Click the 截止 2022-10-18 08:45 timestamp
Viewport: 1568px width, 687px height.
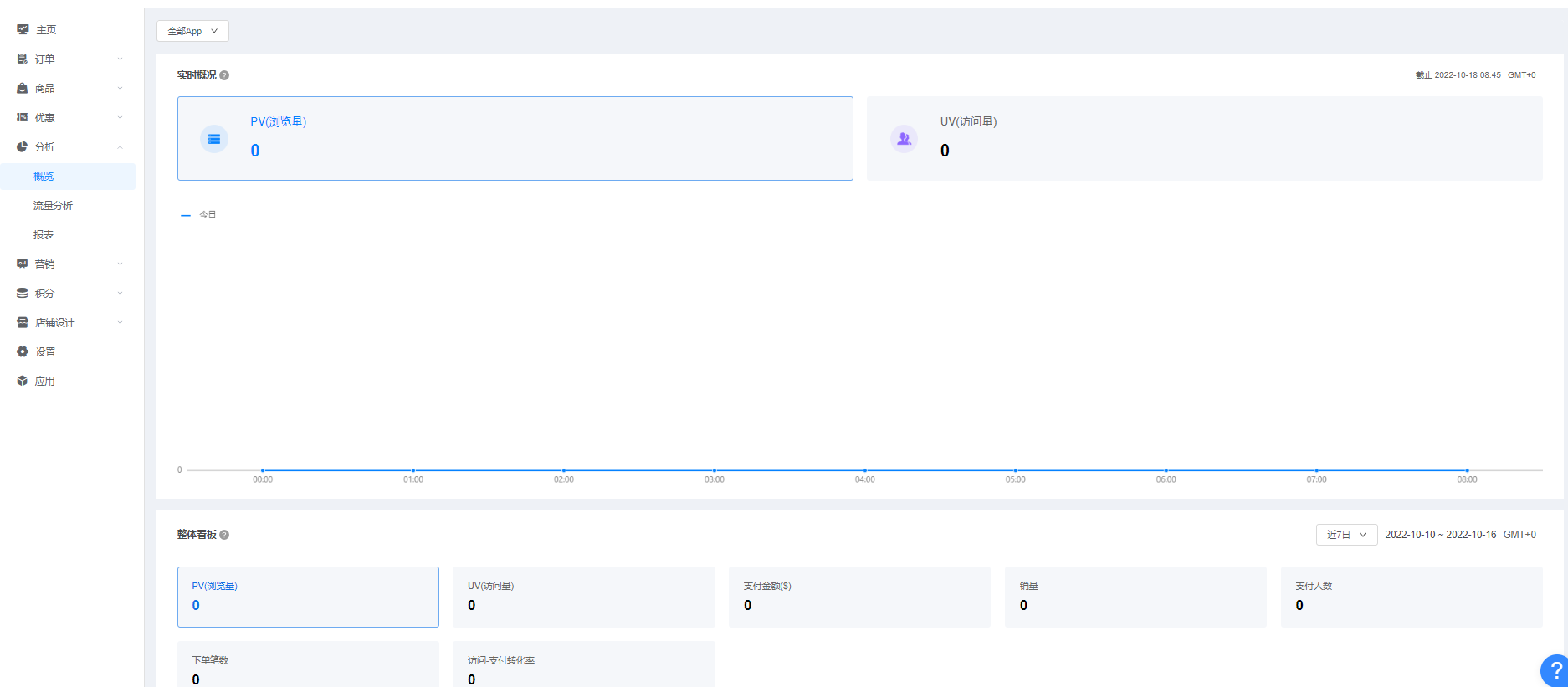[1458, 75]
